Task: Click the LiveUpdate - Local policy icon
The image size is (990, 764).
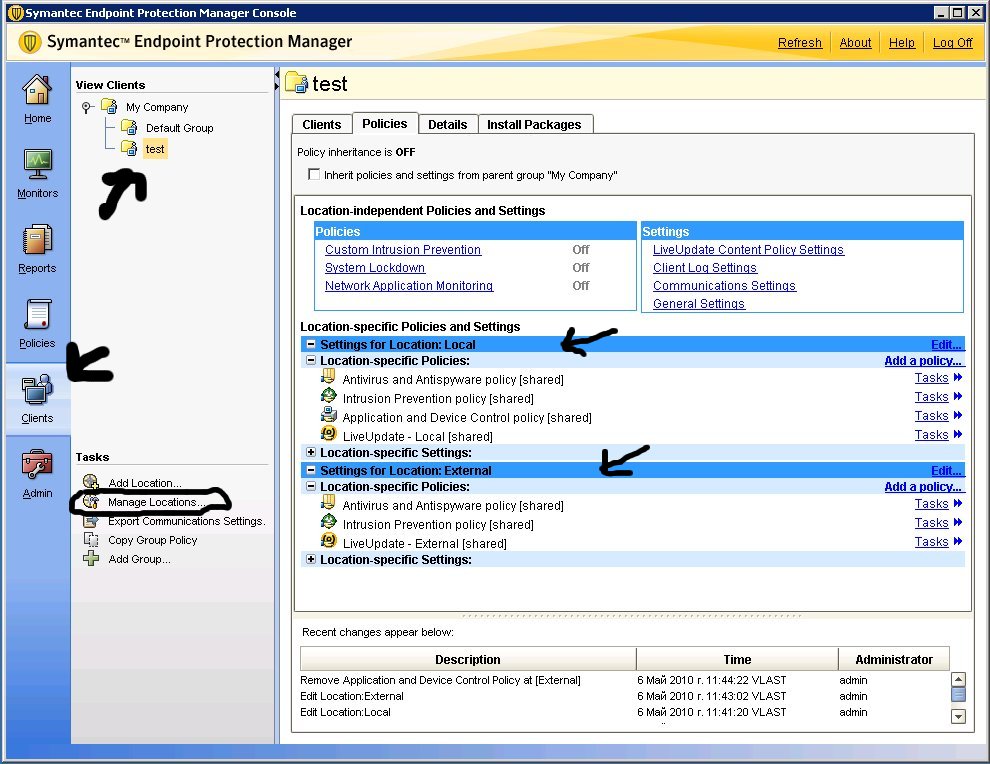Action: point(328,434)
